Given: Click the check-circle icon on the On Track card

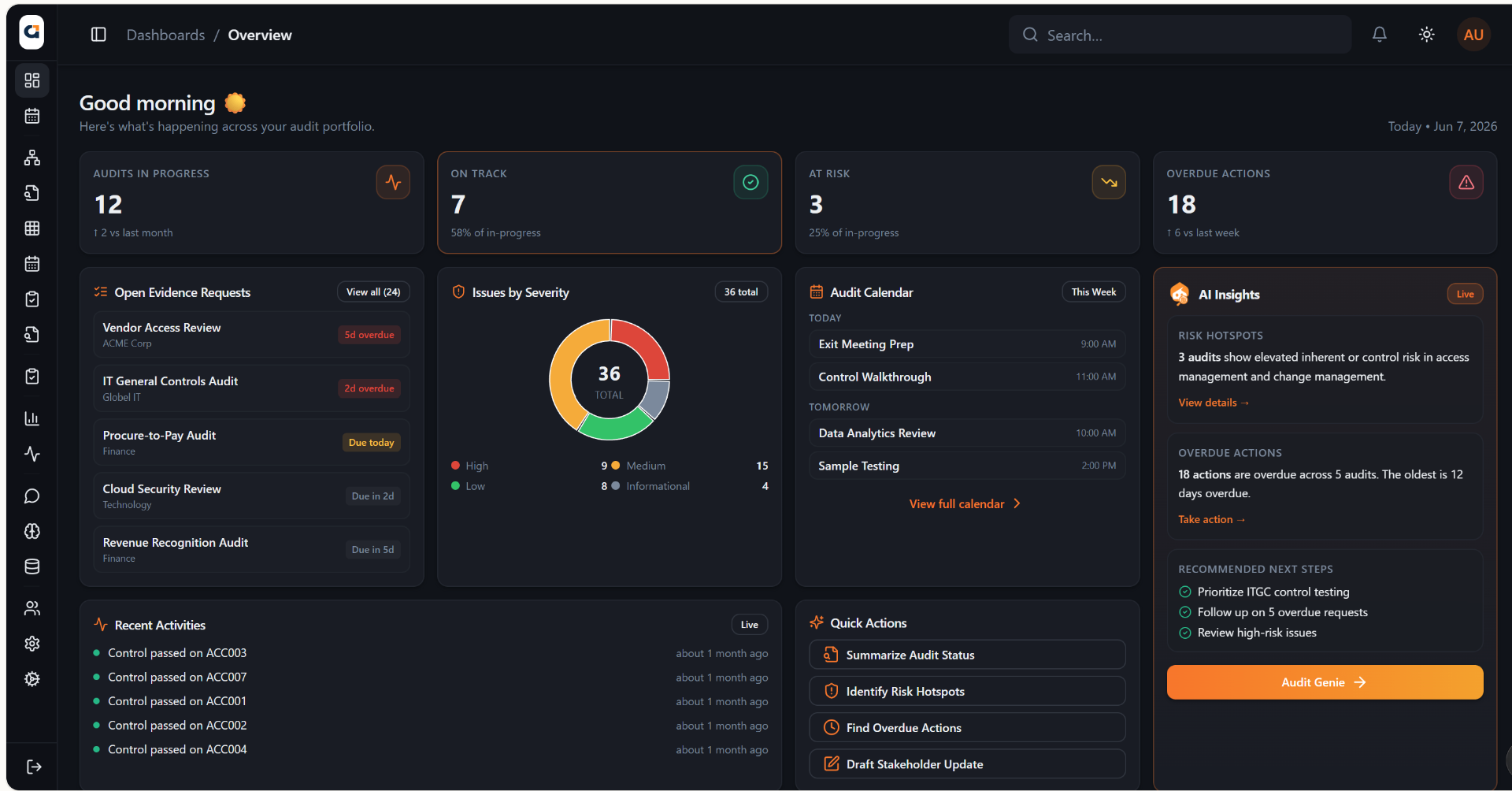Looking at the screenshot, I should 750,183.
